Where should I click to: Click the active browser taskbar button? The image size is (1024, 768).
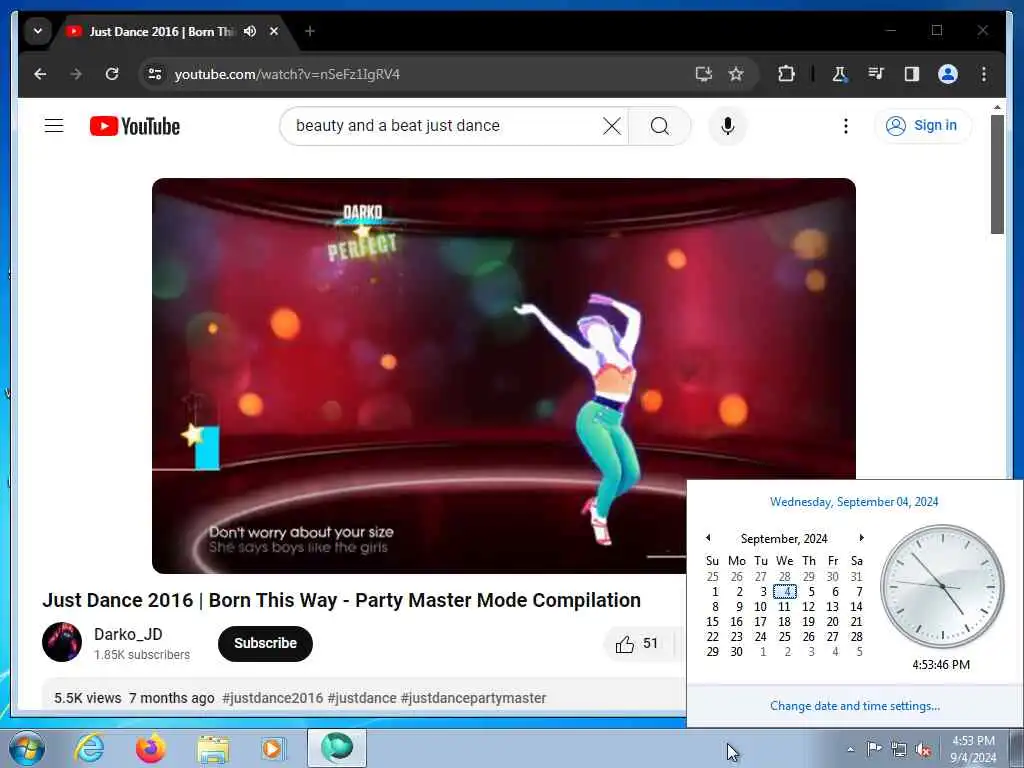337,748
